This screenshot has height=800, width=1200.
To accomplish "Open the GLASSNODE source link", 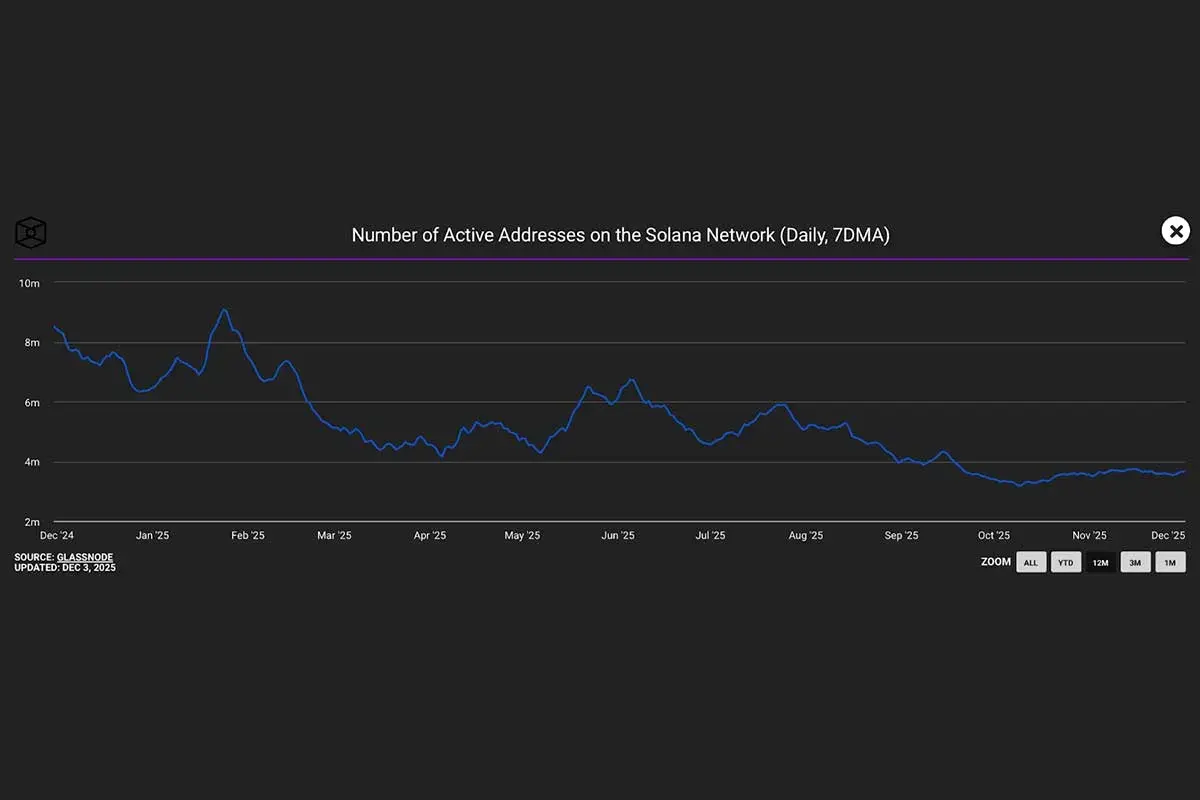I will tap(85, 557).
